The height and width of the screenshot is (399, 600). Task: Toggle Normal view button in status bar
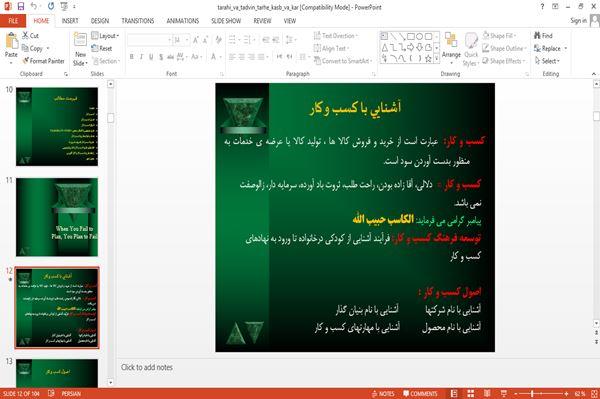click(x=454, y=394)
